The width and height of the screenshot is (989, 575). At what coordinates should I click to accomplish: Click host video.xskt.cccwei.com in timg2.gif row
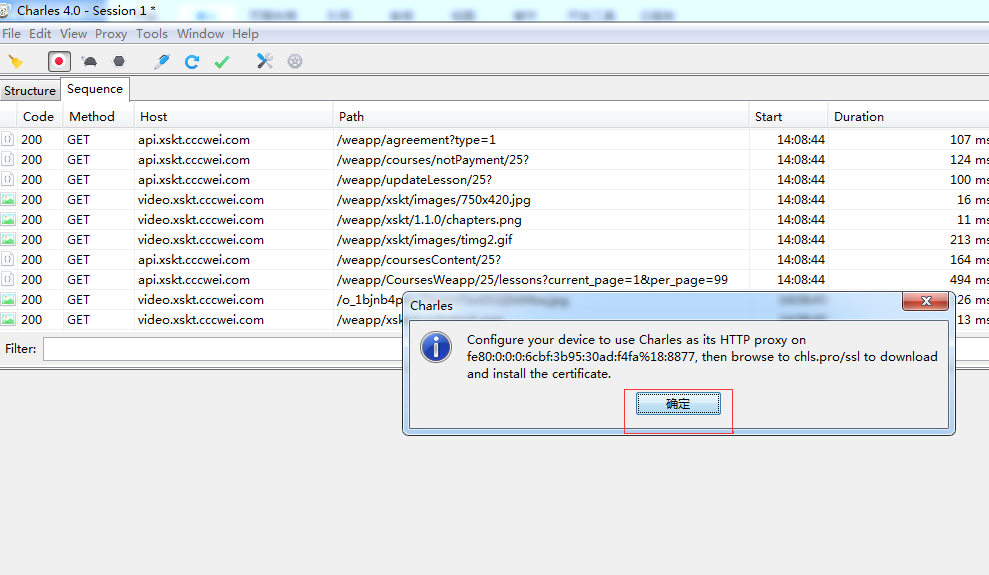pos(201,240)
